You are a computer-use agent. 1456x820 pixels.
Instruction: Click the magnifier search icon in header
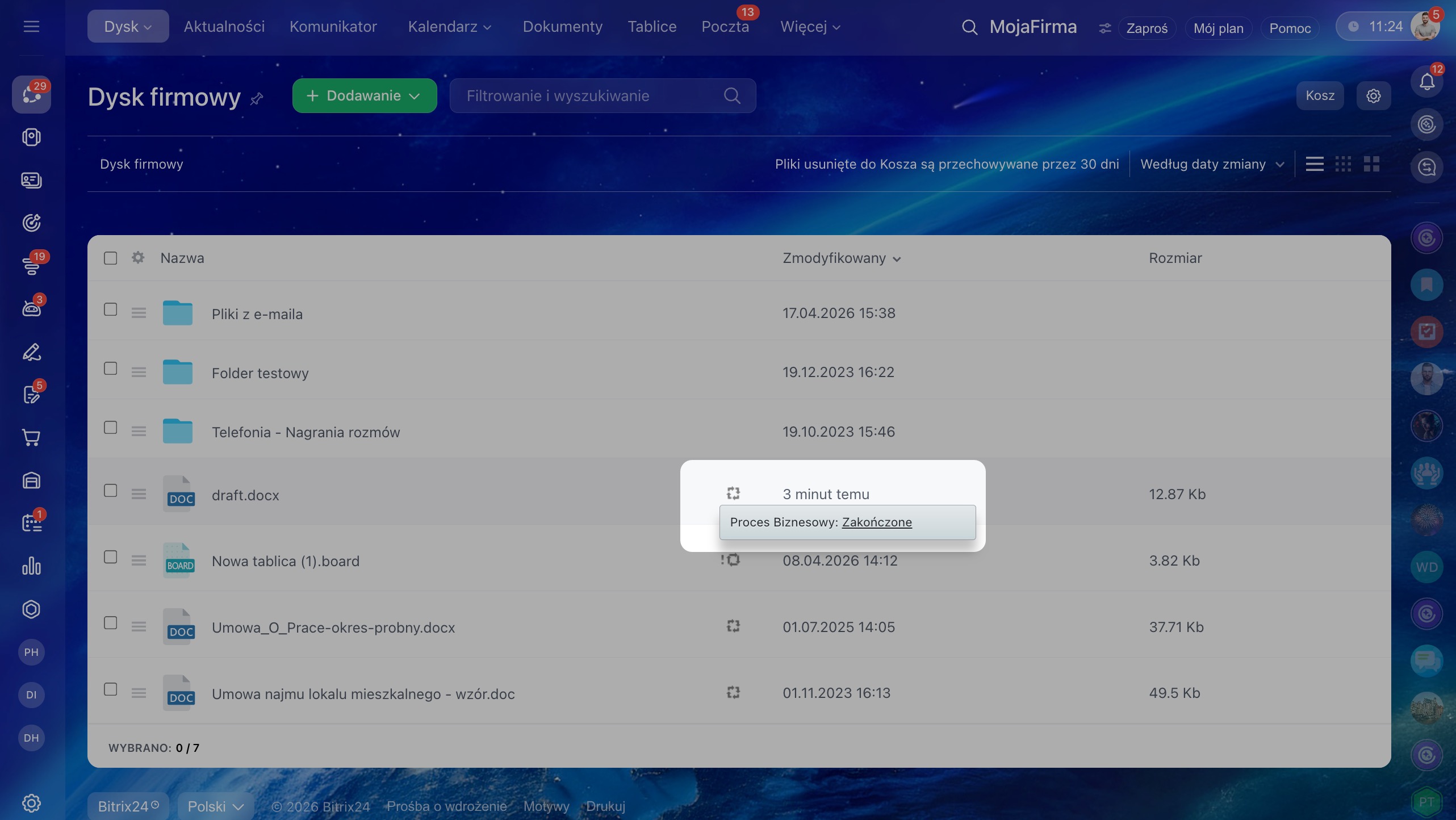click(x=969, y=27)
